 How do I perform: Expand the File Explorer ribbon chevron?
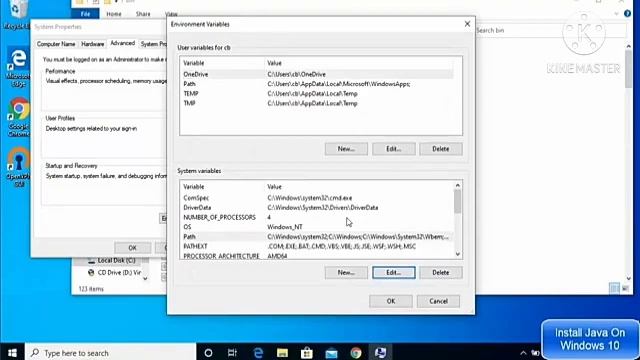click(616, 14)
